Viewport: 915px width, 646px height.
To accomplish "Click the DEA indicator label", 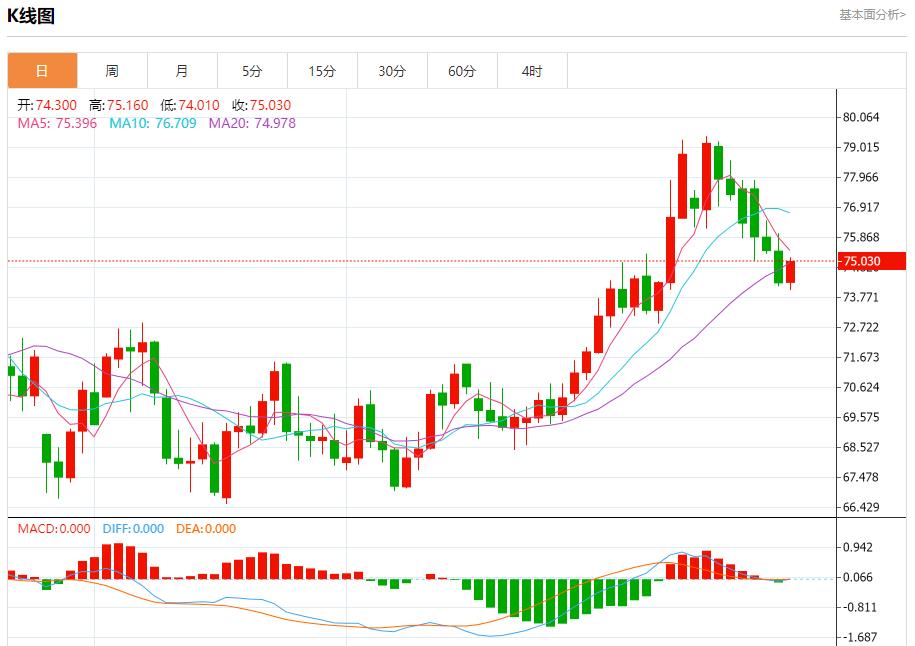I will pyautogui.click(x=206, y=529).
